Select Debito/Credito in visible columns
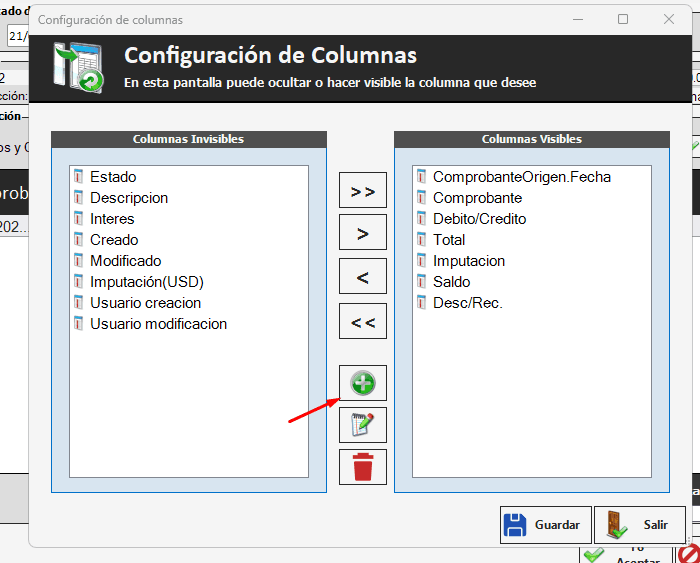The height and width of the screenshot is (563, 700). [x=479, y=219]
